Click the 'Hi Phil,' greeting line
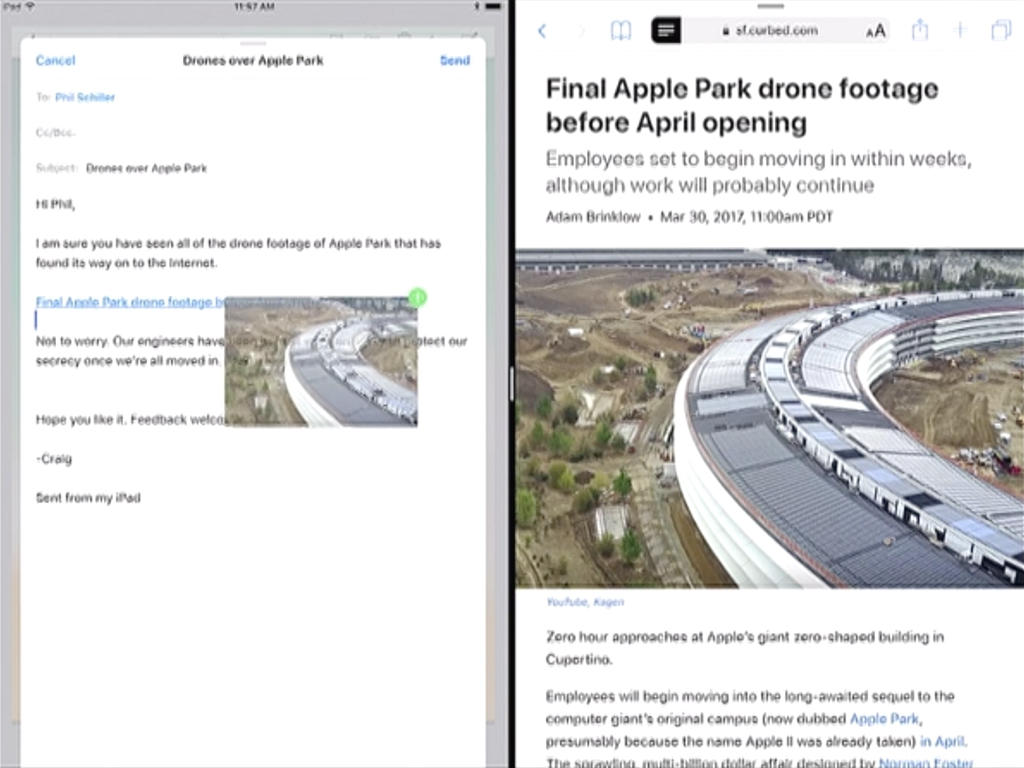 (x=56, y=204)
